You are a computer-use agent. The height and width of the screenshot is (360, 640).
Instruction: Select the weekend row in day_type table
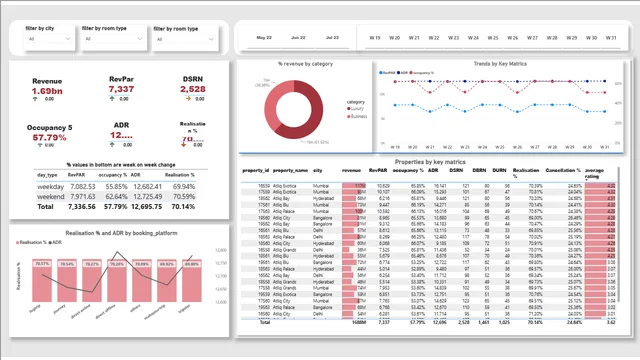click(116, 196)
